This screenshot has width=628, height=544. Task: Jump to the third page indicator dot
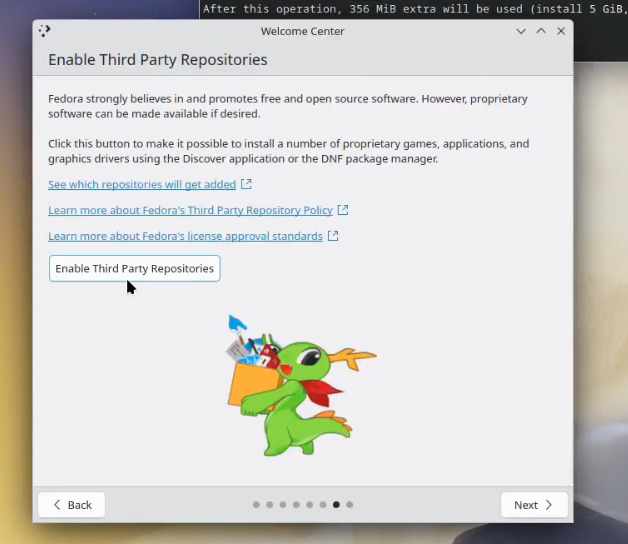(283, 505)
